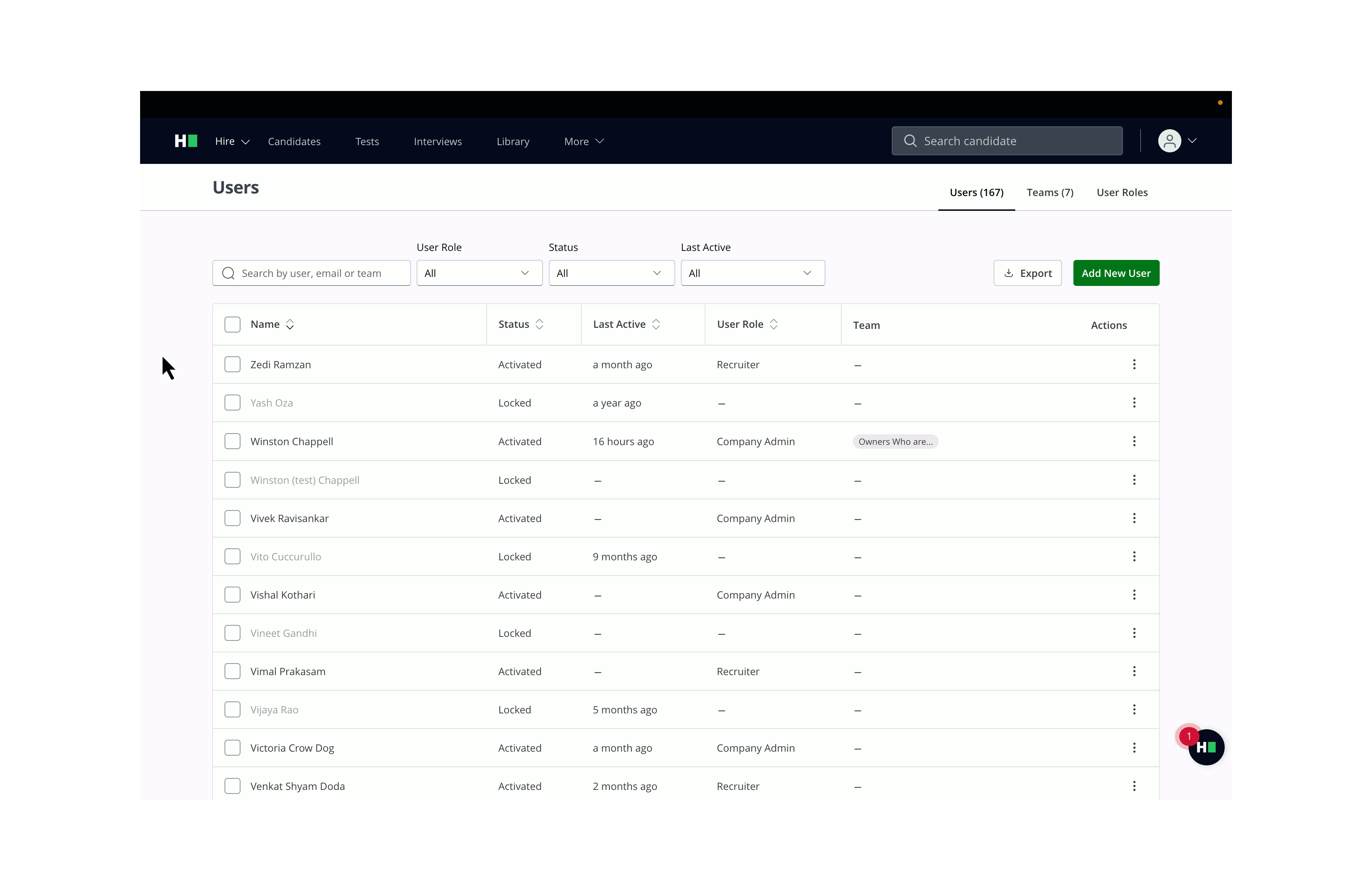
Task: Switch to the Teams (7) tab
Action: [x=1050, y=192]
